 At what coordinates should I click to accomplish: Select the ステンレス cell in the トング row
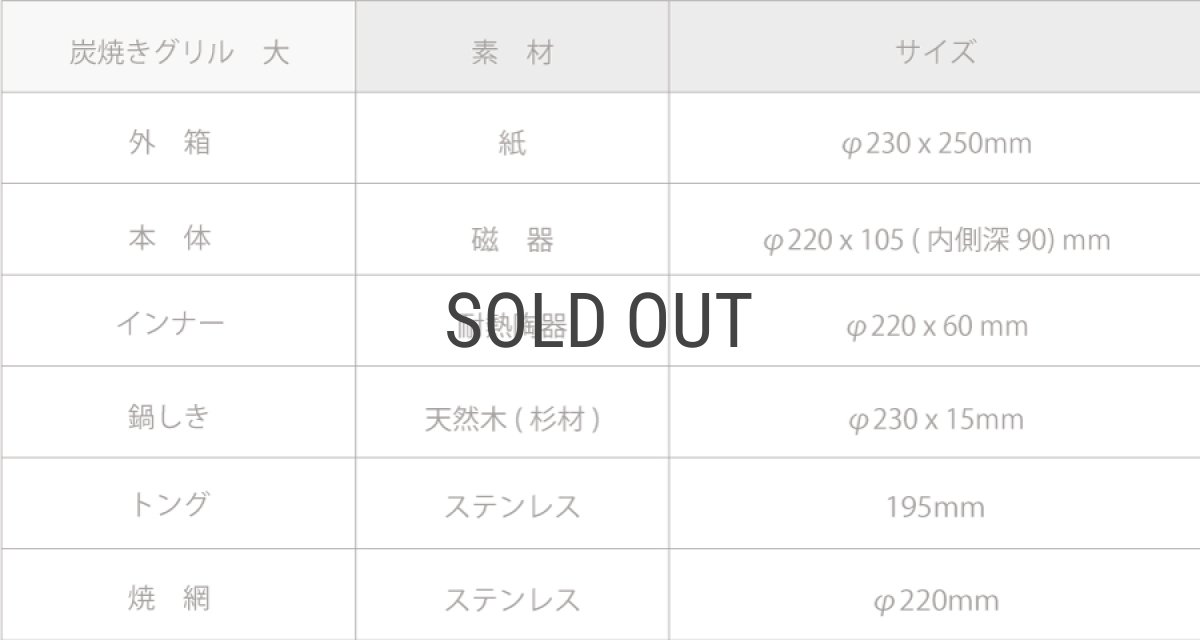pos(512,507)
